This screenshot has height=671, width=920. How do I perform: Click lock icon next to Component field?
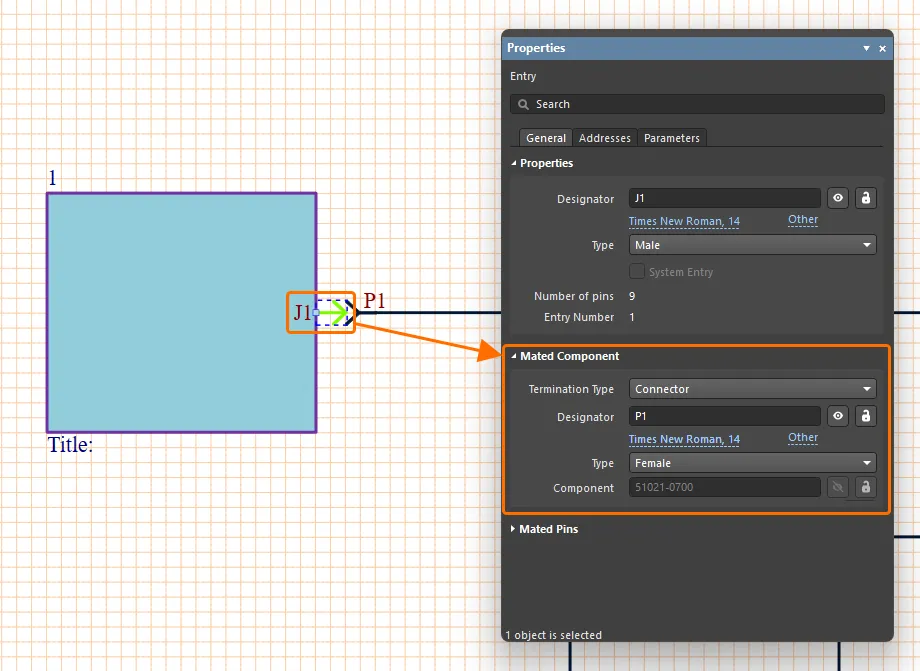(866, 487)
